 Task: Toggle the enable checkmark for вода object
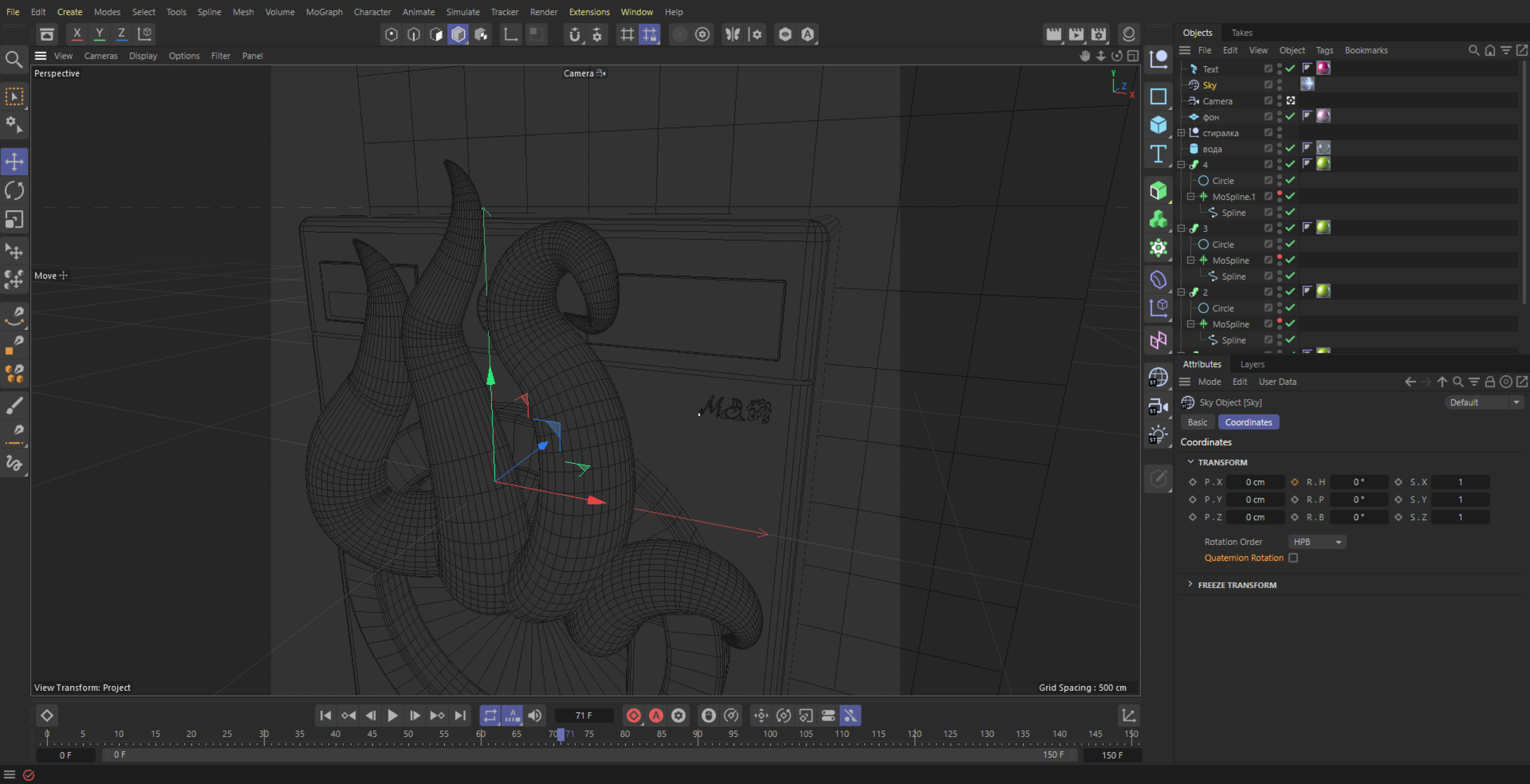[x=1290, y=148]
